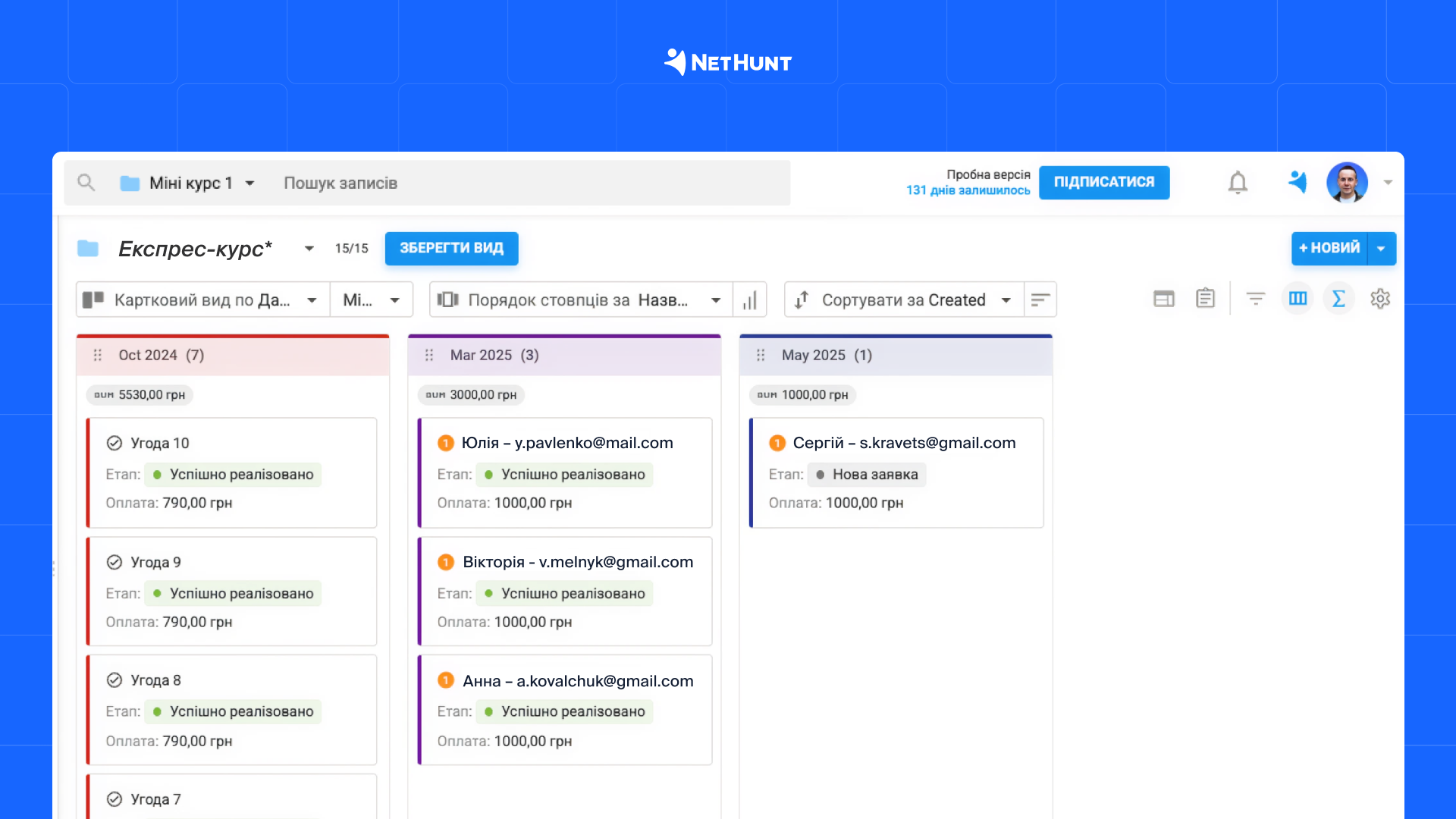Viewport: 1456px width, 819px height.
Task: Click the check icon on Угода 10
Action: pyautogui.click(x=115, y=443)
